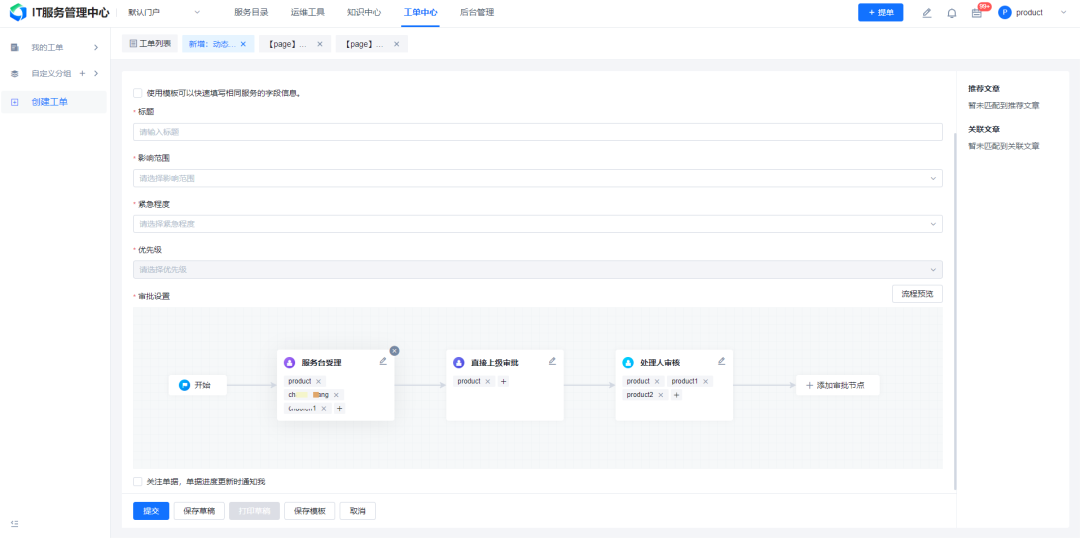Remove product from 直接上级审批 node
Viewport: 1080px width, 538px height.
tap(488, 381)
